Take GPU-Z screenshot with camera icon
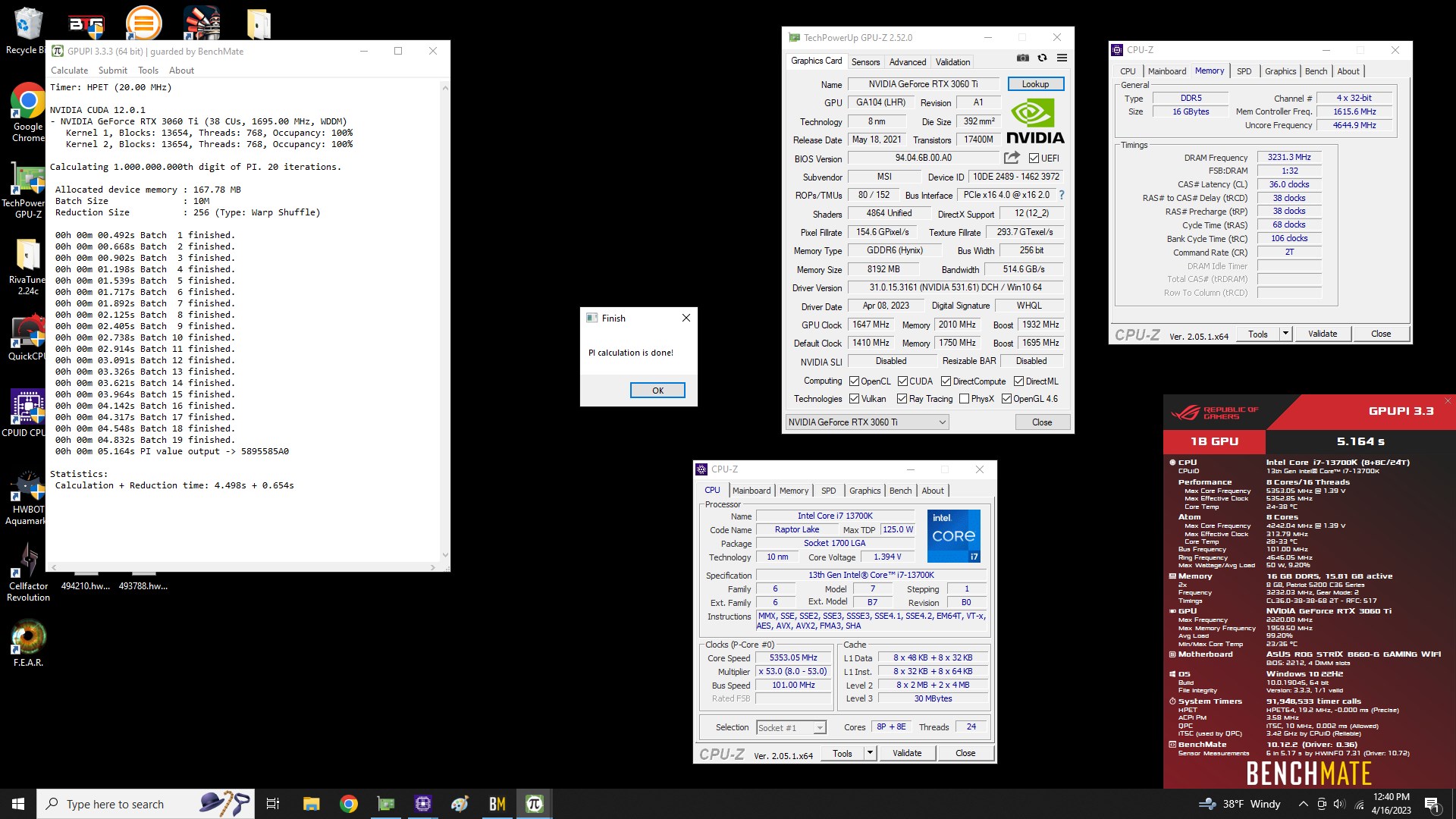Viewport: 1456px width, 819px height. tap(1023, 58)
